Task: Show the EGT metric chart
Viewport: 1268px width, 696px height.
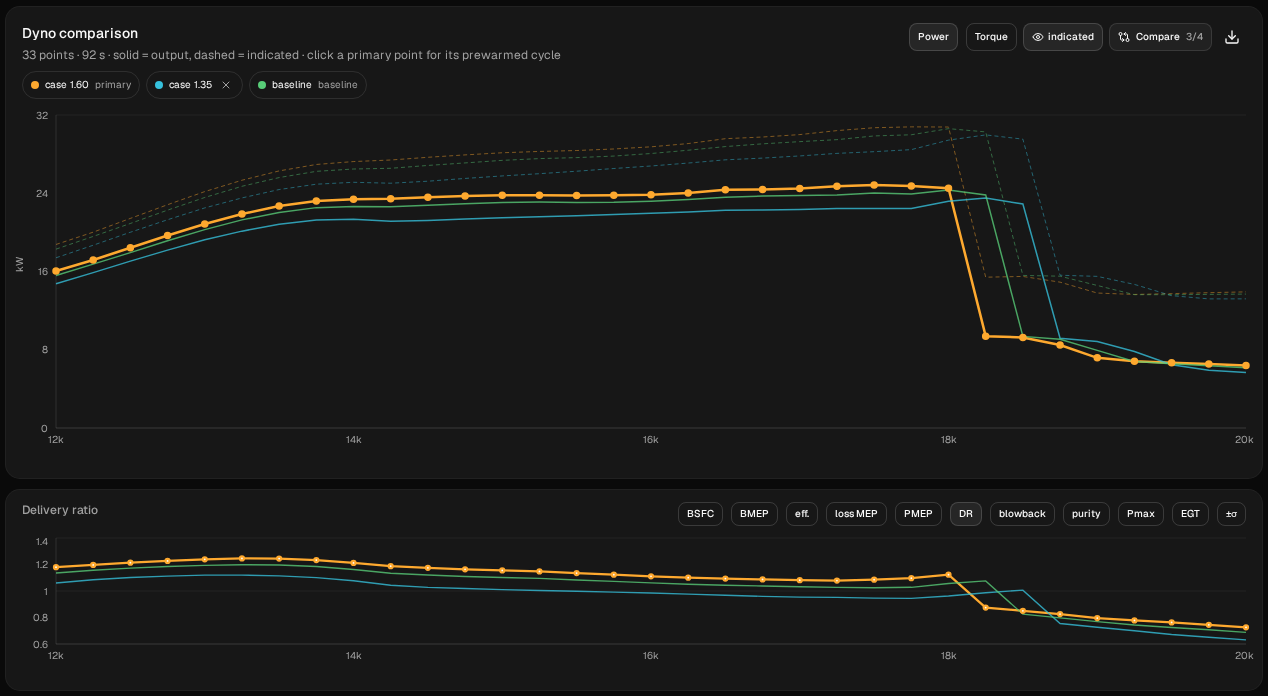Action: [1190, 514]
